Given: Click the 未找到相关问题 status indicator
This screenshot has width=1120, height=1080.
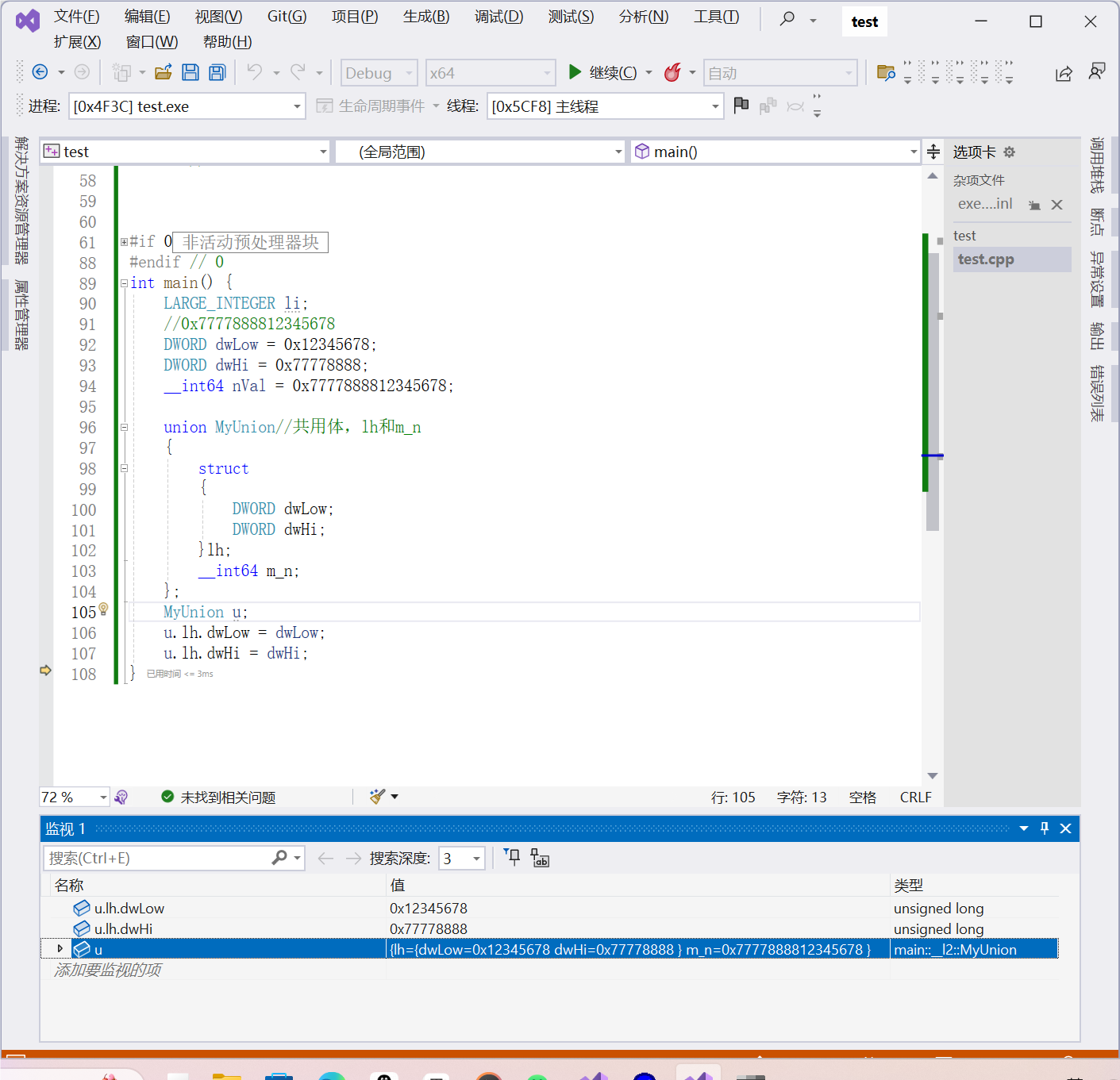Looking at the screenshot, I should (x=218, y=797).
